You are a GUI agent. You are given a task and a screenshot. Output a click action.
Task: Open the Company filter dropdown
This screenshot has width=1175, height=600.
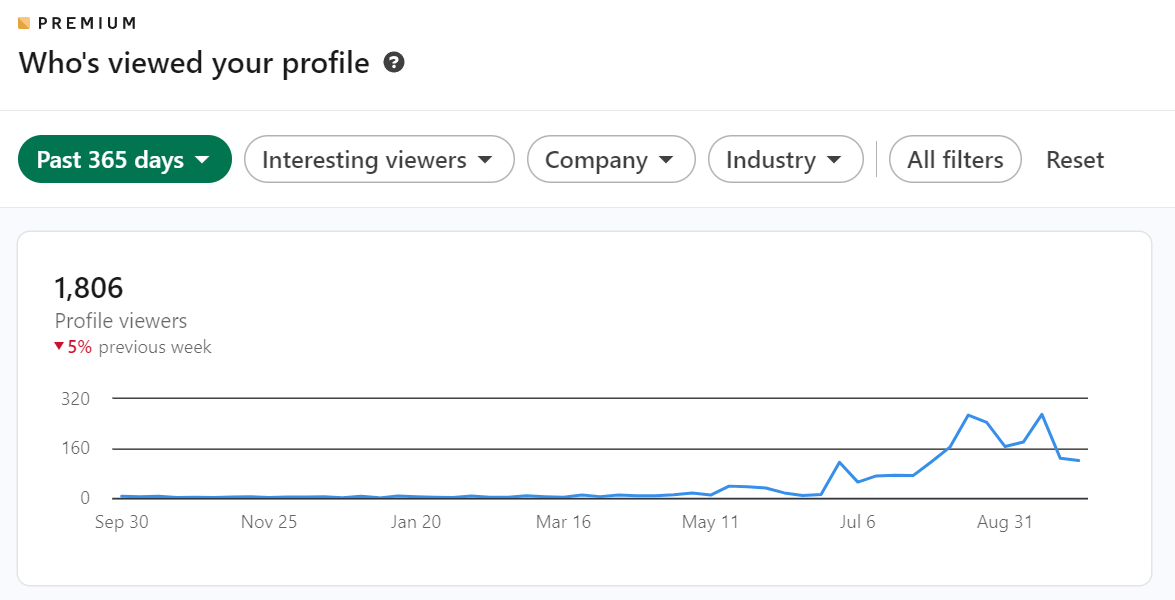[610, 160]
